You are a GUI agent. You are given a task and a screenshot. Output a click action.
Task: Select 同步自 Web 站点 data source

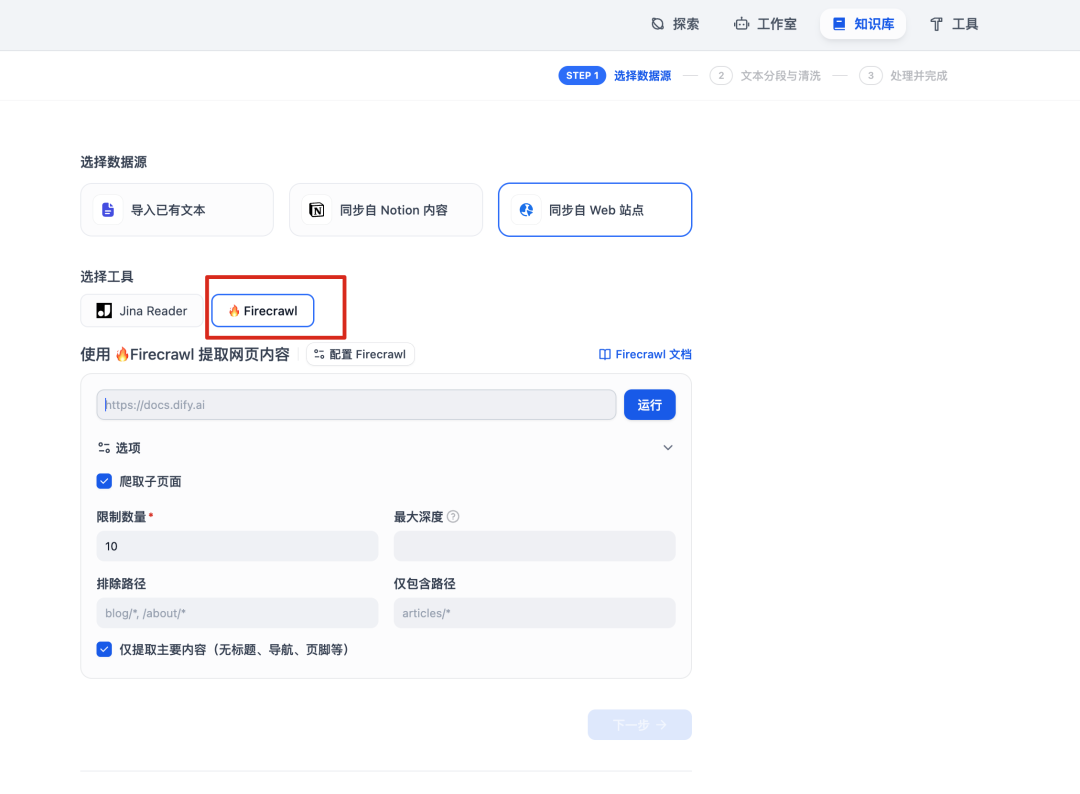pos(595,210)
